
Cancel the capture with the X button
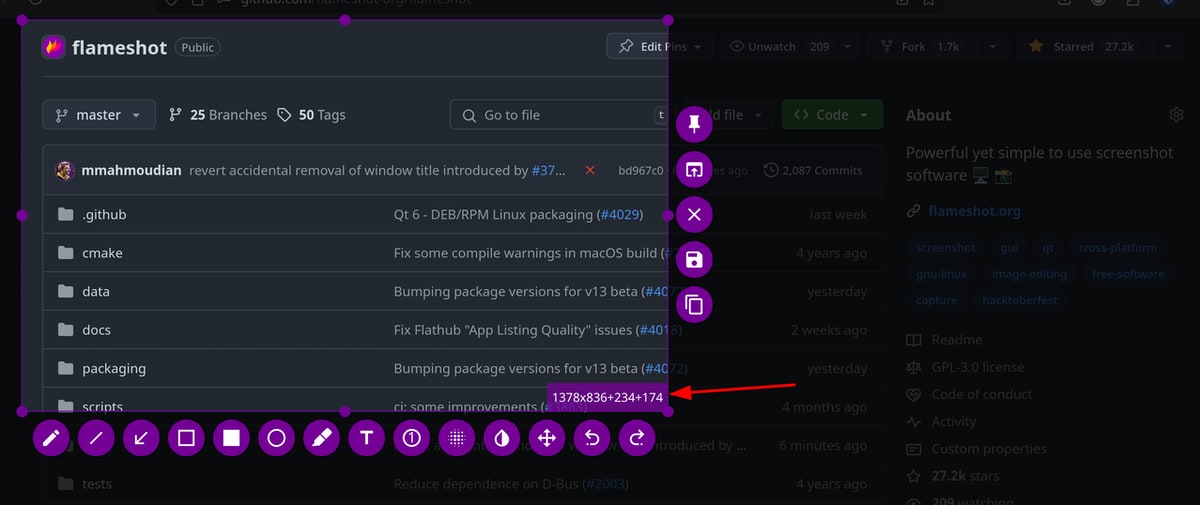tap(694, 215)
